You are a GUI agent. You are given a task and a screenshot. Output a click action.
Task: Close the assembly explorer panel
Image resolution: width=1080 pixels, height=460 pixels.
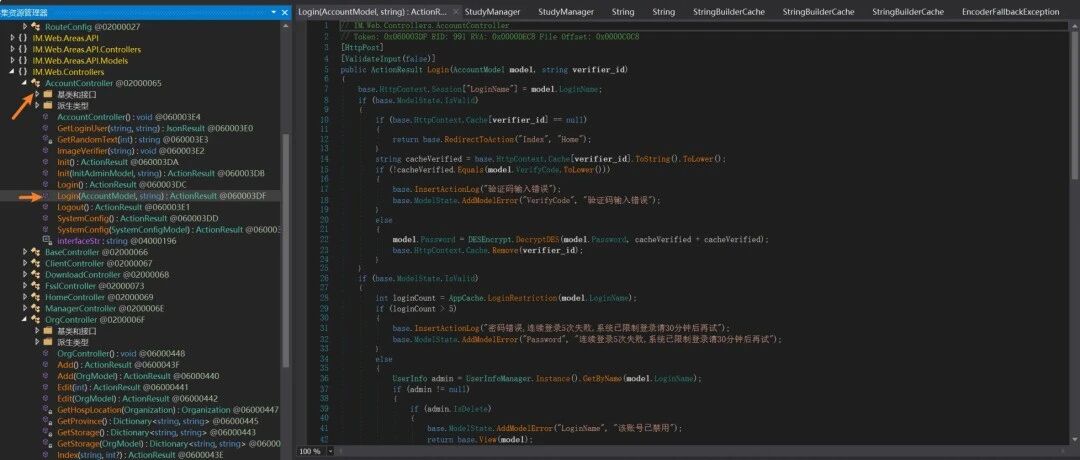coord(284,12)
